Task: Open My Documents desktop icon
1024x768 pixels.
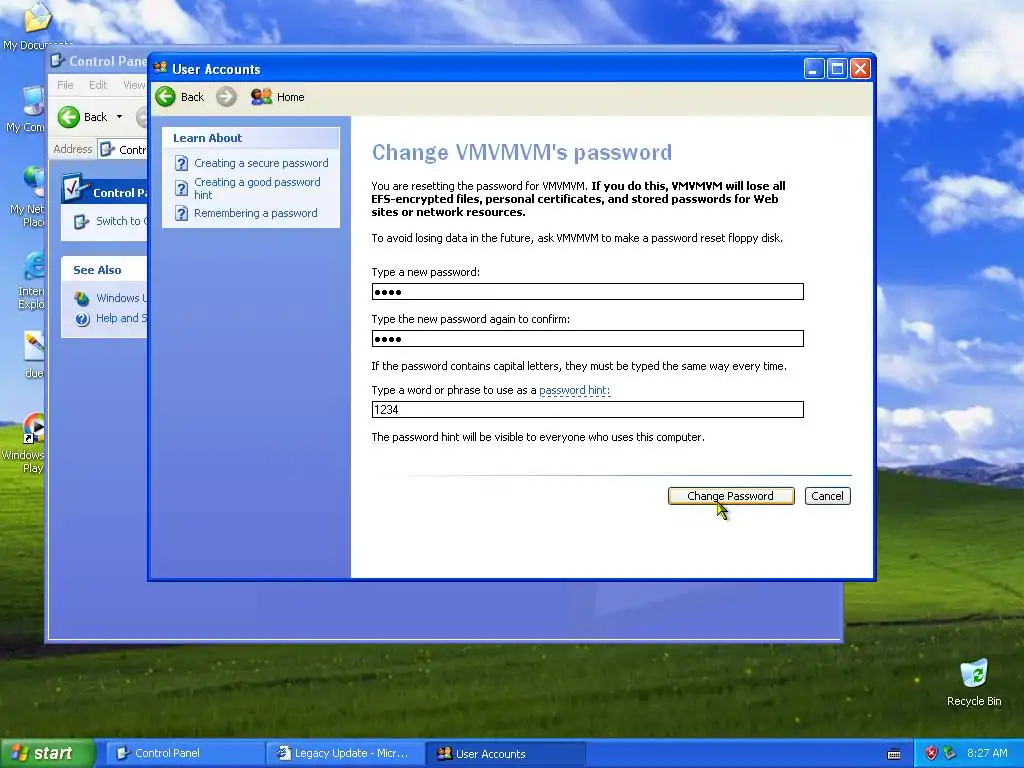Action: click(36, 26)
